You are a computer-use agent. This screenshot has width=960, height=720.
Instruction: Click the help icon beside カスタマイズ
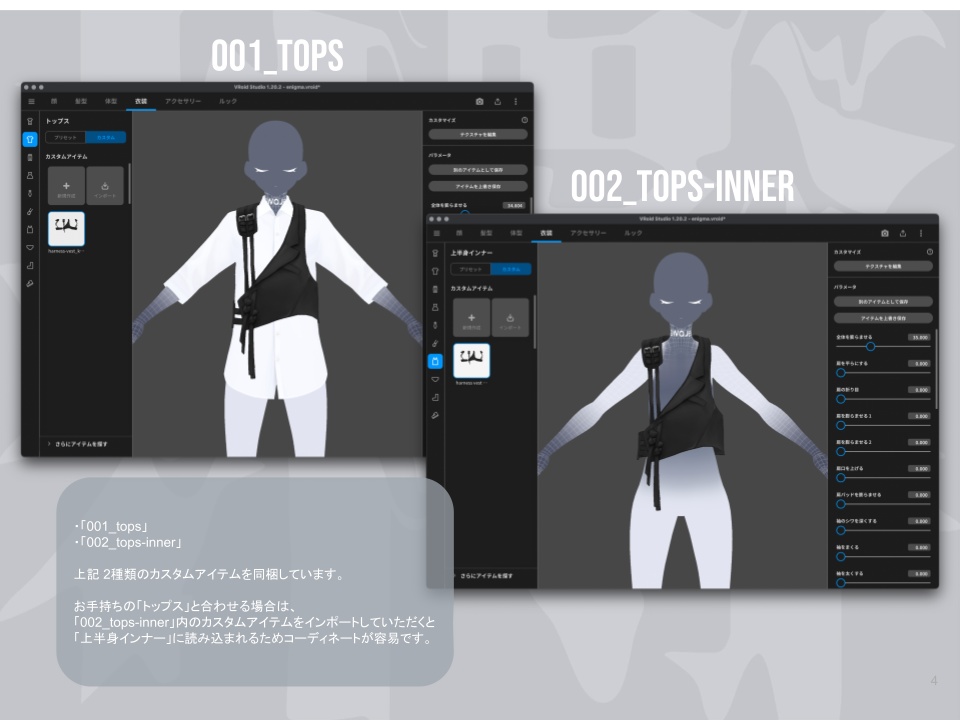tap(524, 119)
